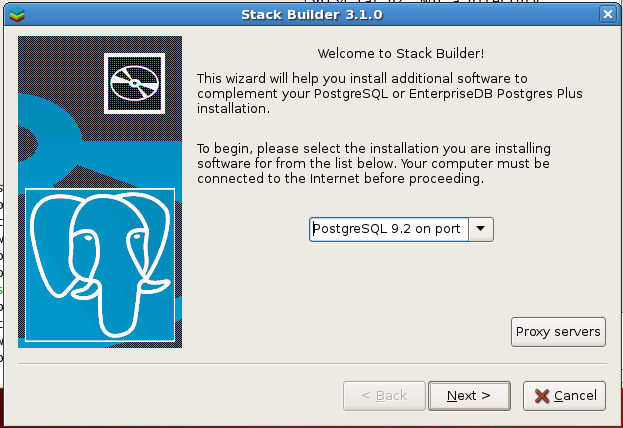623x428 pixels.
Task: Click the PostgreSQL 9.2 on port field
Action: [x=389, y=229]
